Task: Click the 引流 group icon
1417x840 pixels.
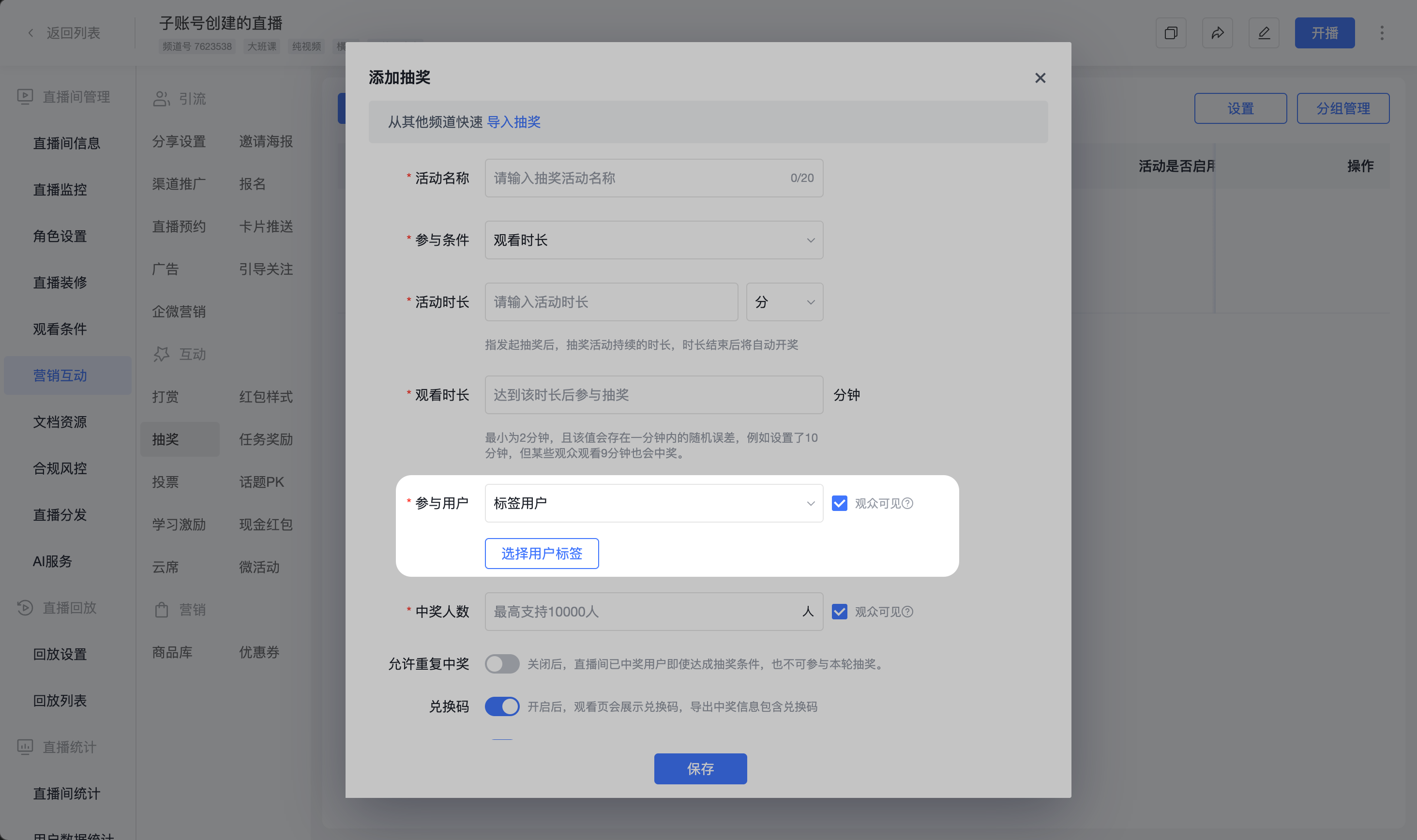Action: tap(161, 99)
